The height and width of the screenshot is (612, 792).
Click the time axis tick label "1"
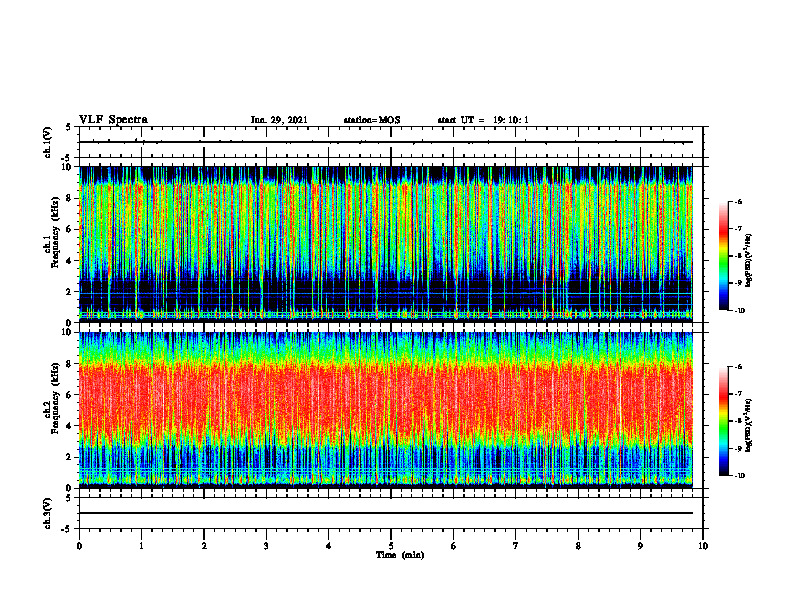point(141,546)
